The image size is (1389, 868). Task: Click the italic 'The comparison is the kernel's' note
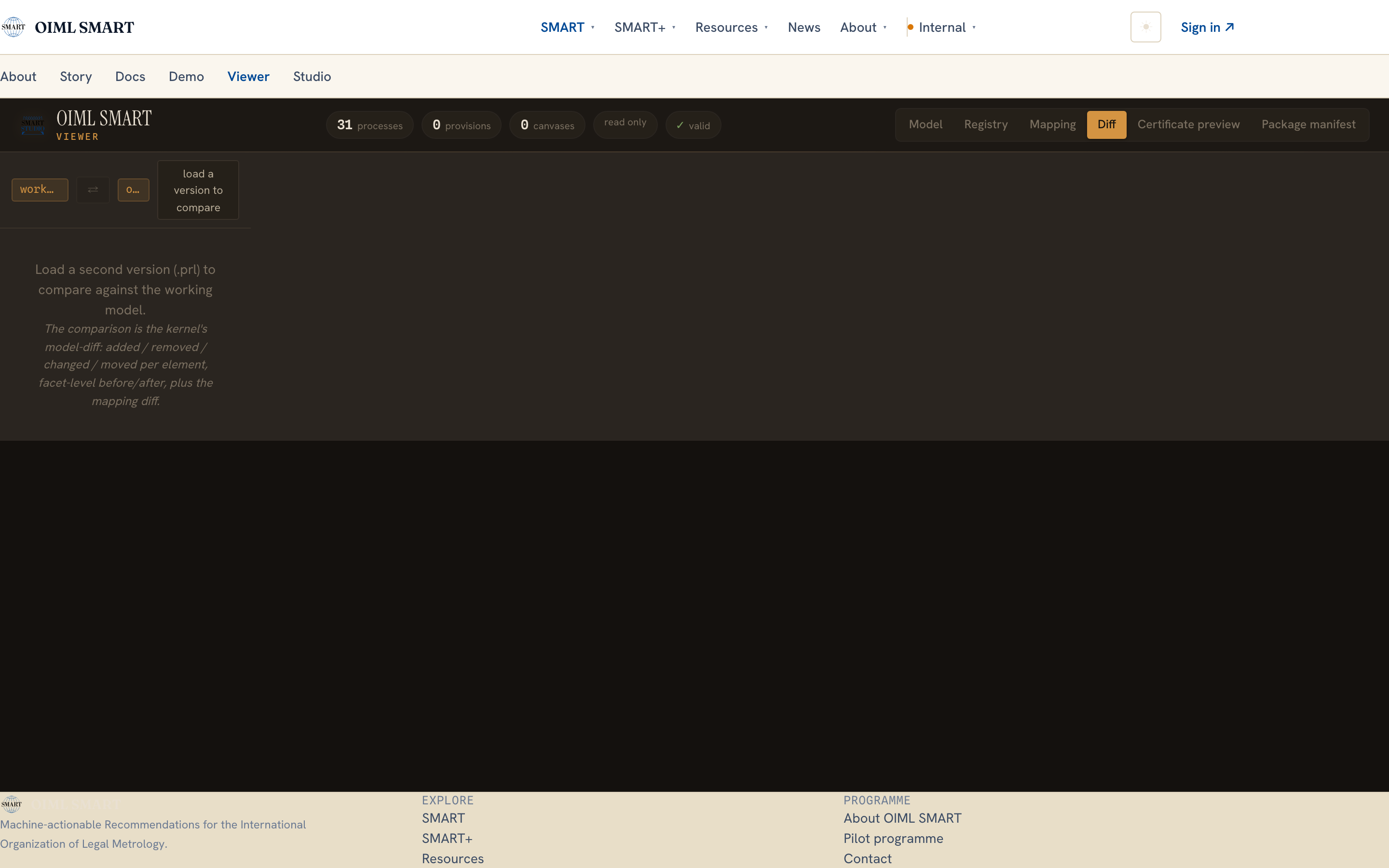(x=125, y=365)
